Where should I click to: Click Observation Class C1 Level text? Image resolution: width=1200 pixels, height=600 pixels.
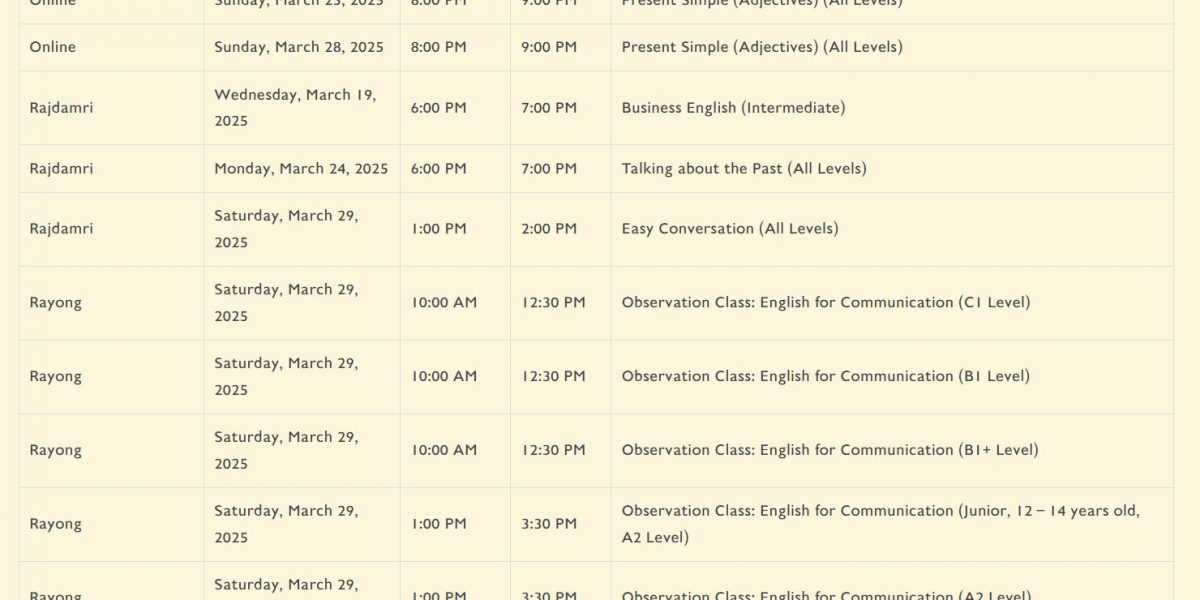coord(826,303)
